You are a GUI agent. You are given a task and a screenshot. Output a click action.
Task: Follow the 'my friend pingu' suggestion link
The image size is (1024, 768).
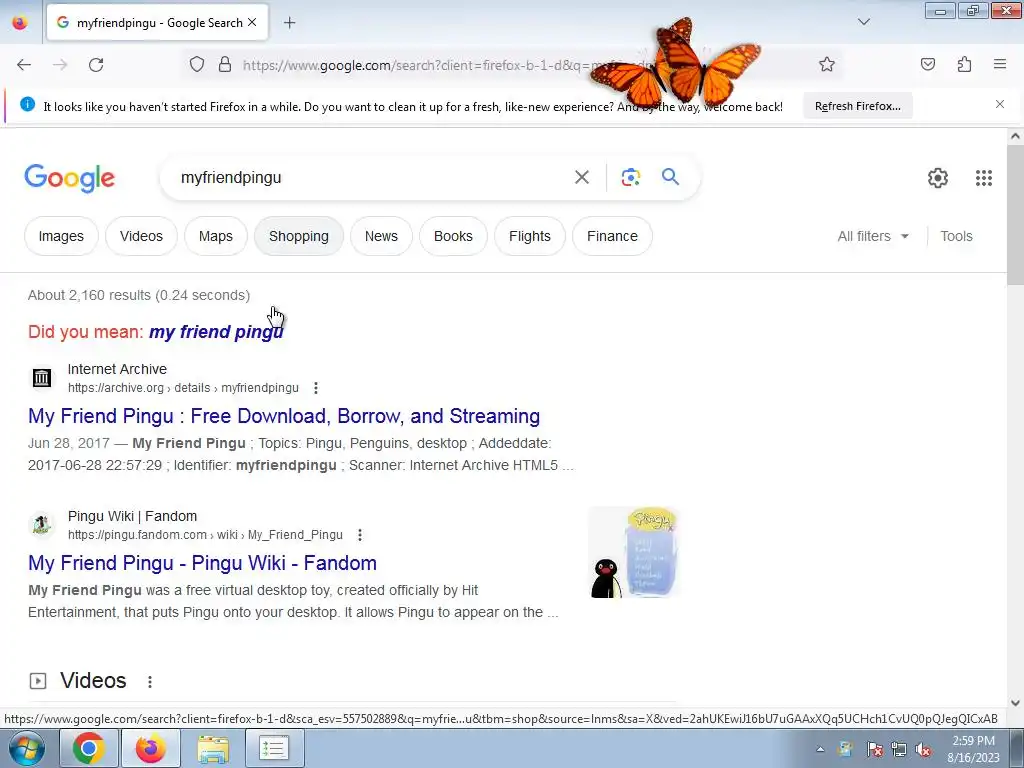point(216,332)
